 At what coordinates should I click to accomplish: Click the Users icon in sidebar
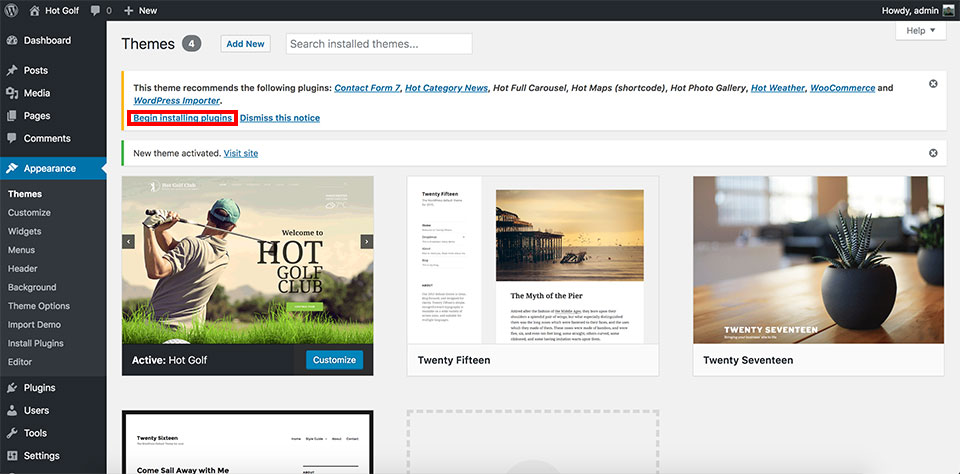[12, 410]
